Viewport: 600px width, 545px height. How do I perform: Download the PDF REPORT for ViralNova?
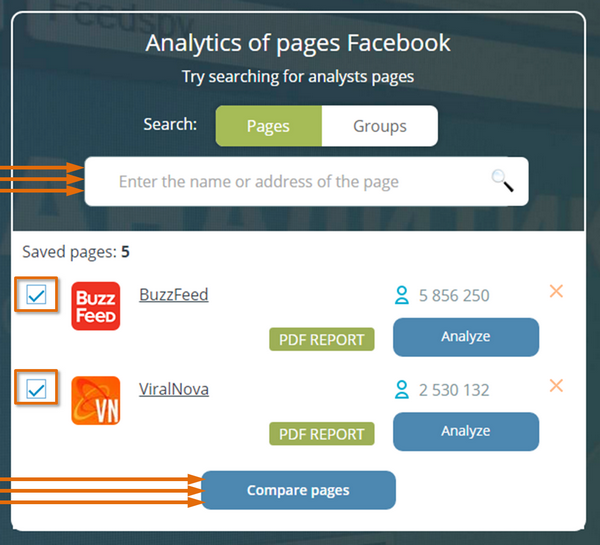coord(322,434)
